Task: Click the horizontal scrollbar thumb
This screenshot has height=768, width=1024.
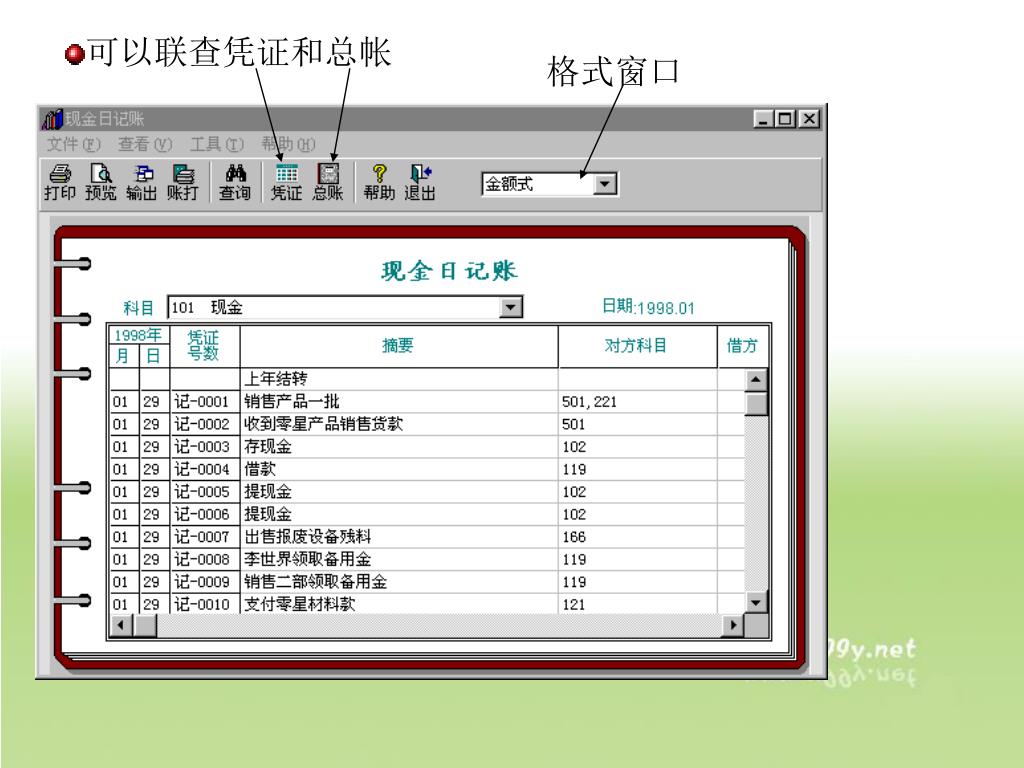Action: [x=145, y=625]
